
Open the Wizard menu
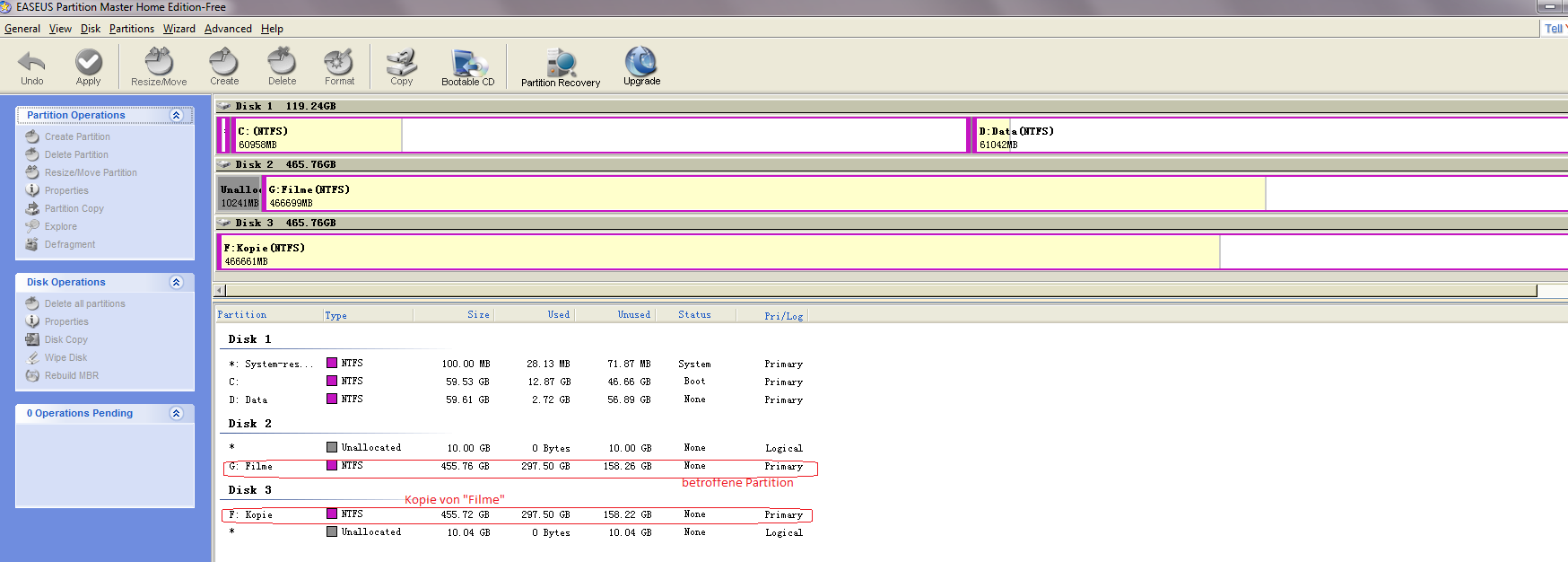point(179,29)
